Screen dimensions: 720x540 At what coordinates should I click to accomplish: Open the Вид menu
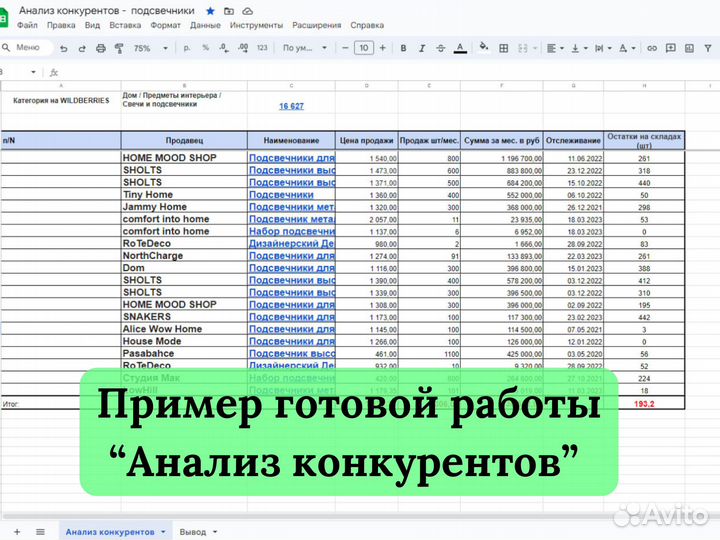[x=92, y=25]
